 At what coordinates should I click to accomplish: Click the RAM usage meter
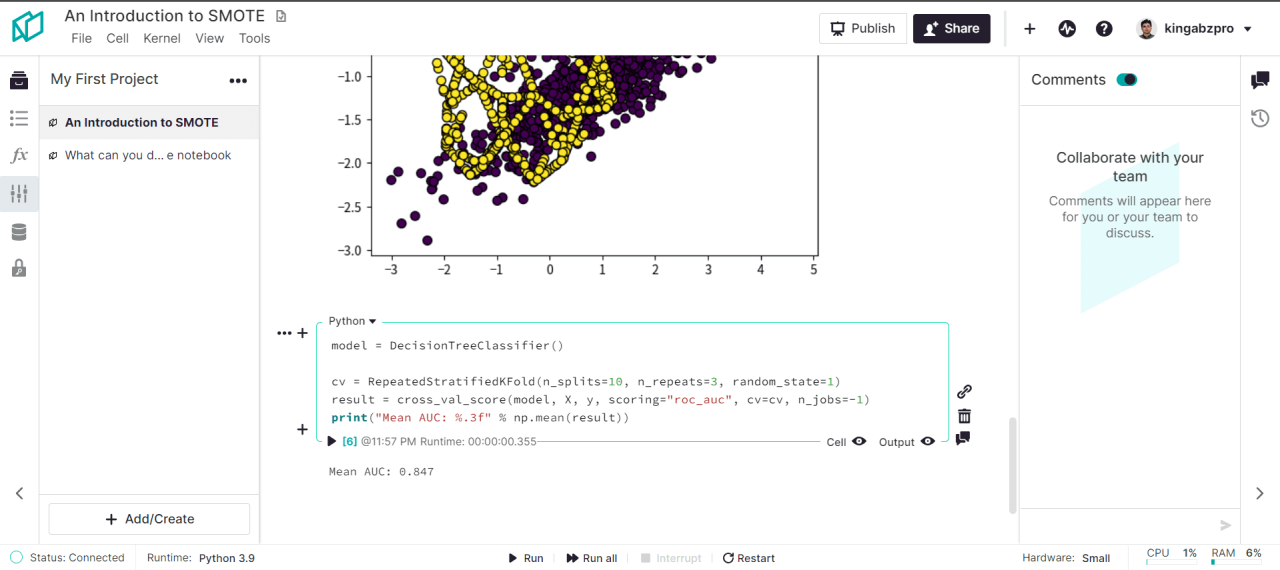(1236, 555)
